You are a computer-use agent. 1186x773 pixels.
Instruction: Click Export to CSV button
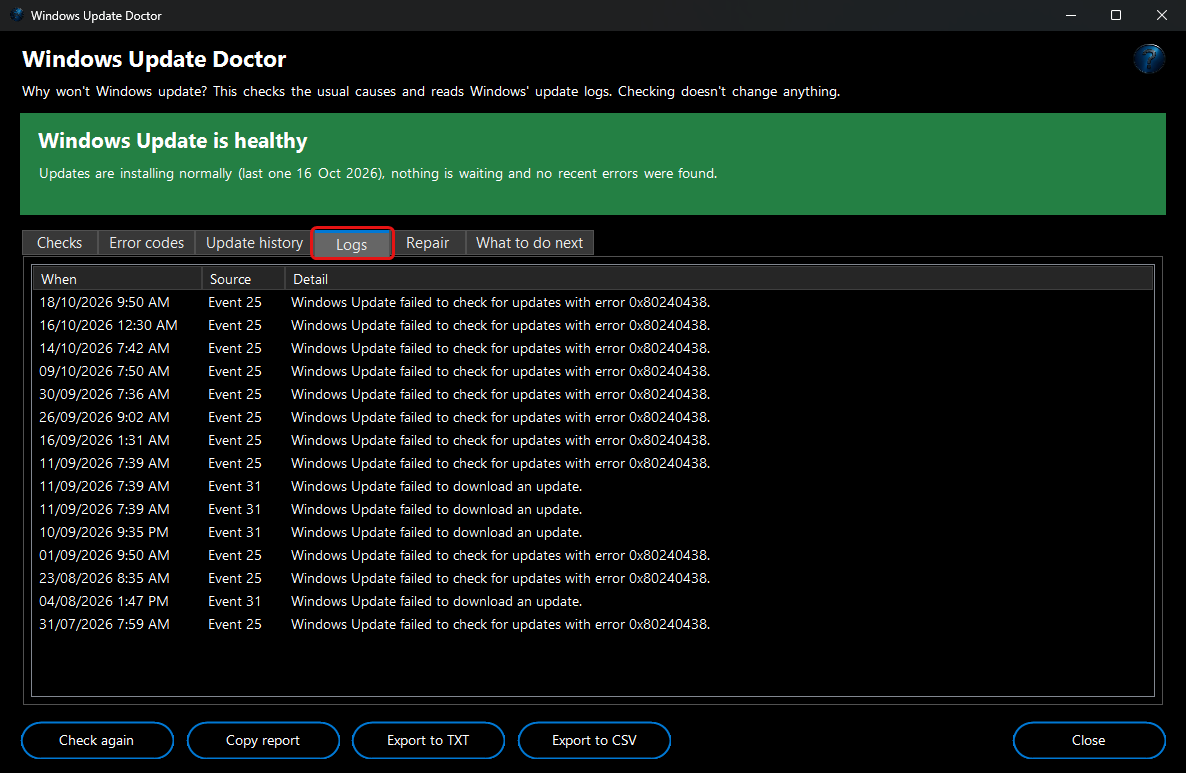[594, 740]
